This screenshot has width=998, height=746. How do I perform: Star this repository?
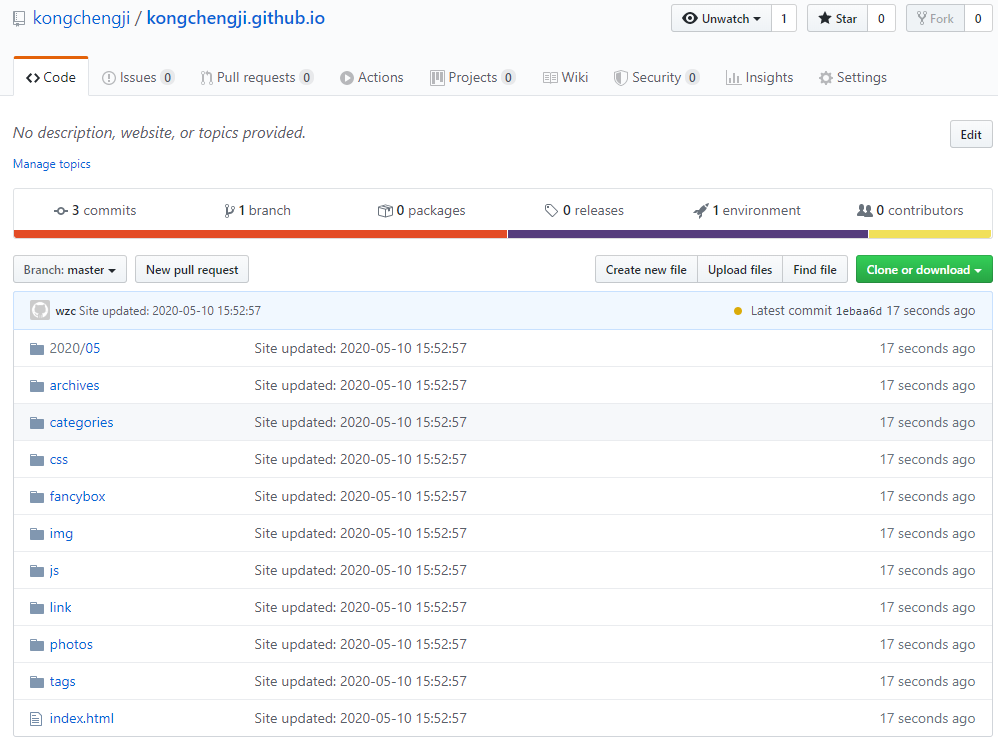(x=837, y=18)
